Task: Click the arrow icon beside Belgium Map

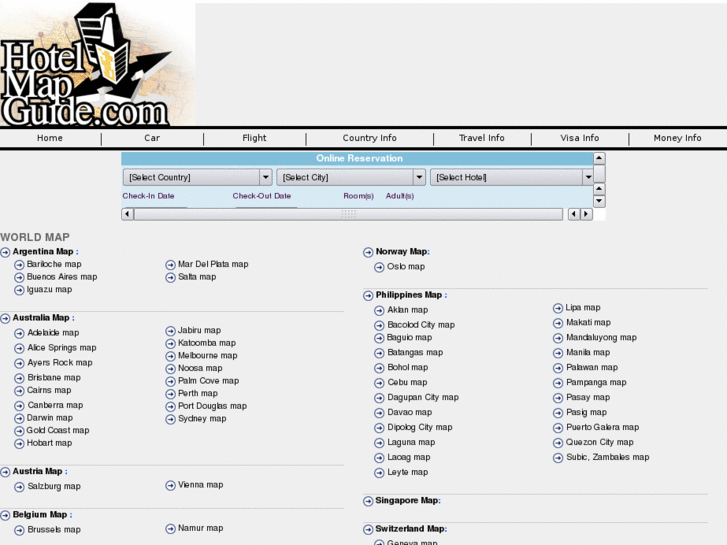Action: coord(5,515)
